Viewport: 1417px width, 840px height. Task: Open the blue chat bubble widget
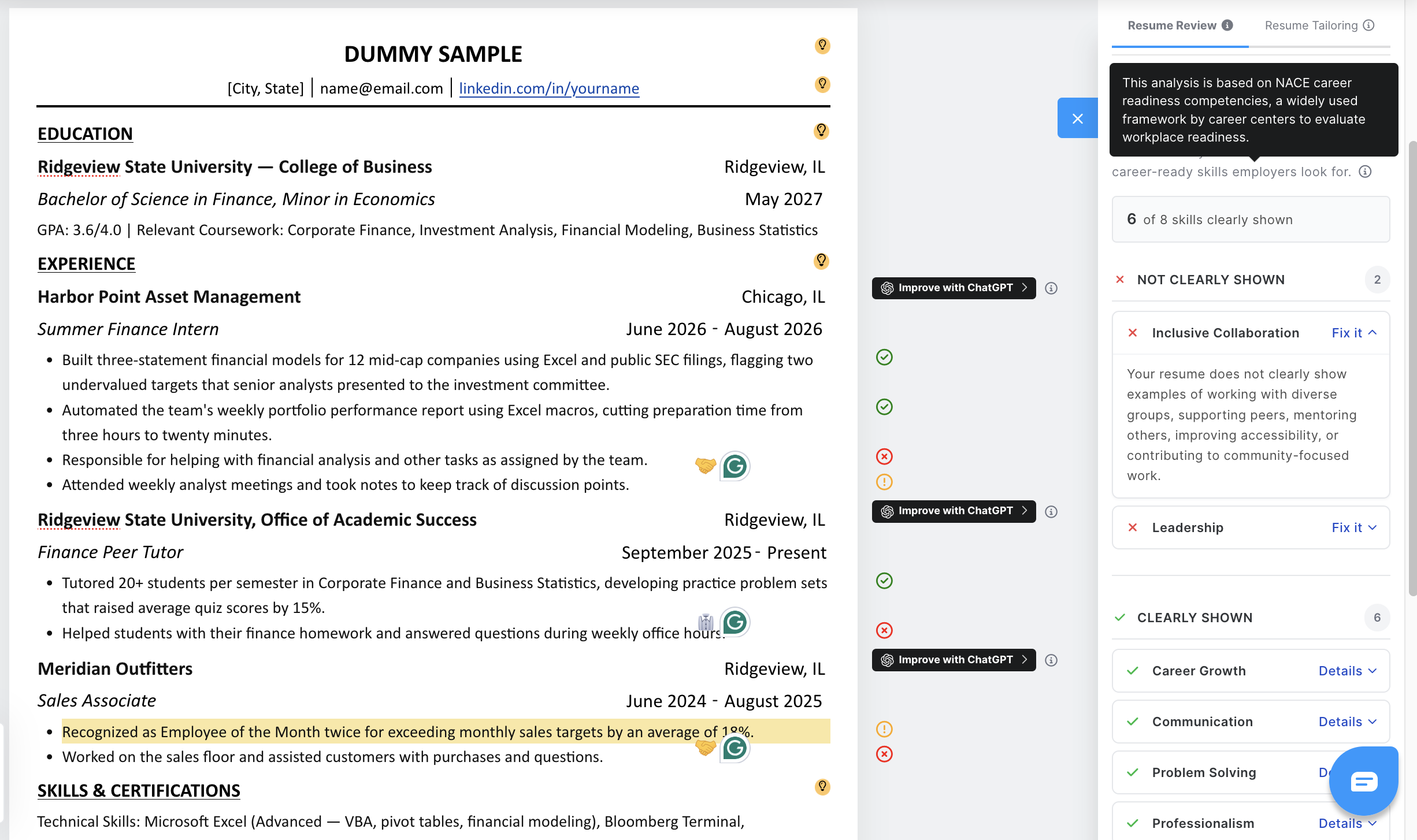[1364, 782]
